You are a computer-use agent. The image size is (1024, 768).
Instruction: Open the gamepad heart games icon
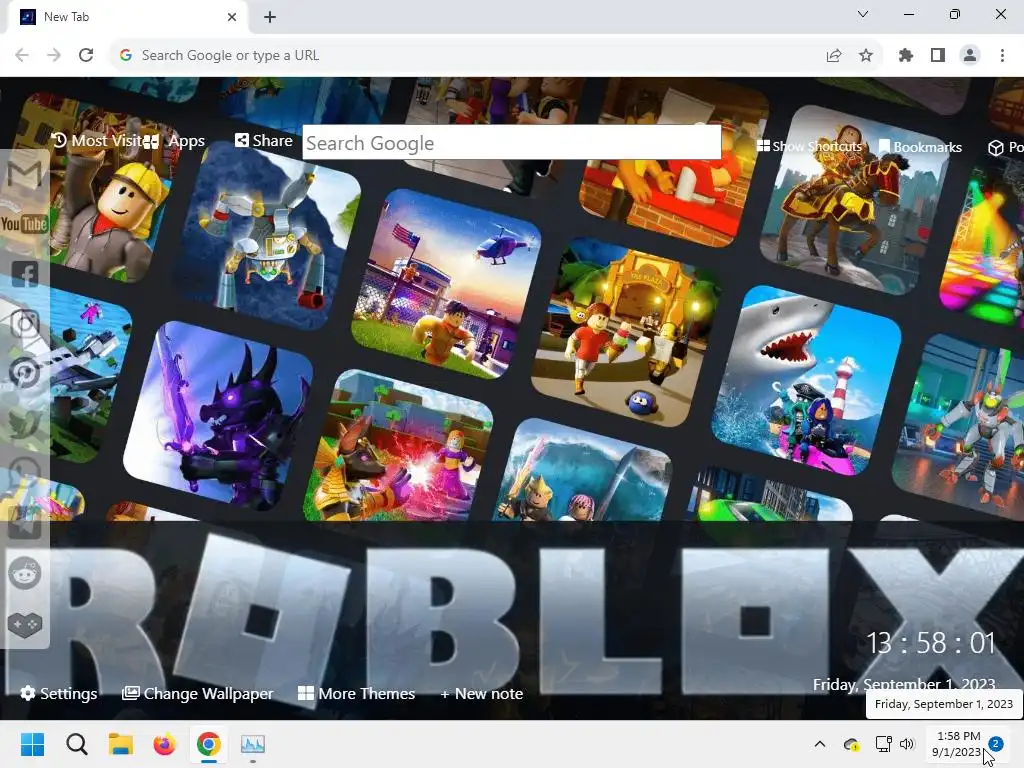point(25,624)
